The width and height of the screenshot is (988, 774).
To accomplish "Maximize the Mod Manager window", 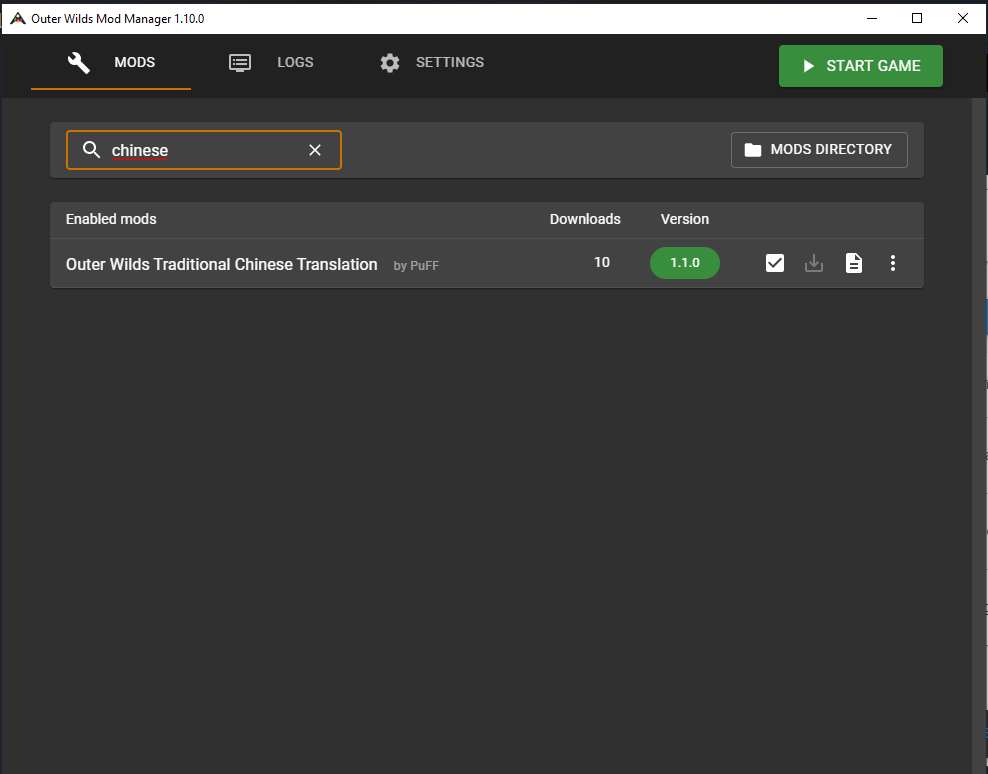I will (917, 18).
